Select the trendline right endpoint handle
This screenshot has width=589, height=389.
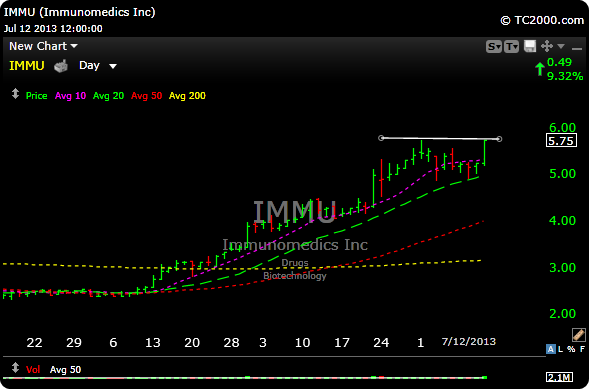click(499, 139)
